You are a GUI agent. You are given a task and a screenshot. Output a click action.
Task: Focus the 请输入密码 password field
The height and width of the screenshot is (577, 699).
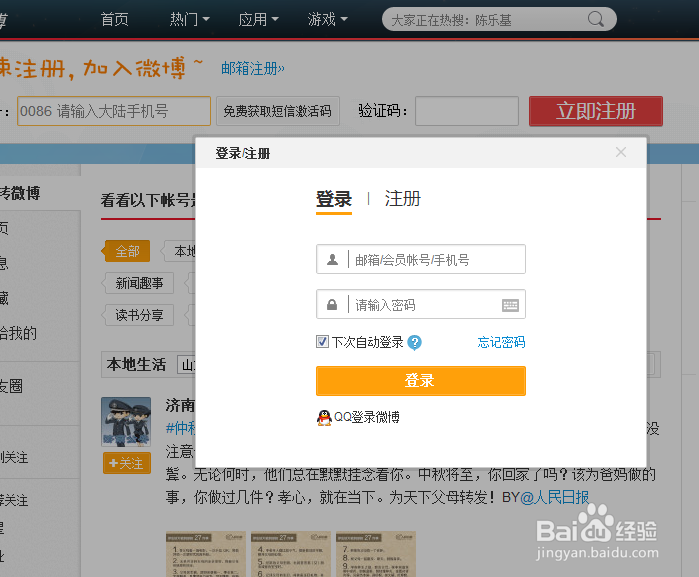coord(421,304)
